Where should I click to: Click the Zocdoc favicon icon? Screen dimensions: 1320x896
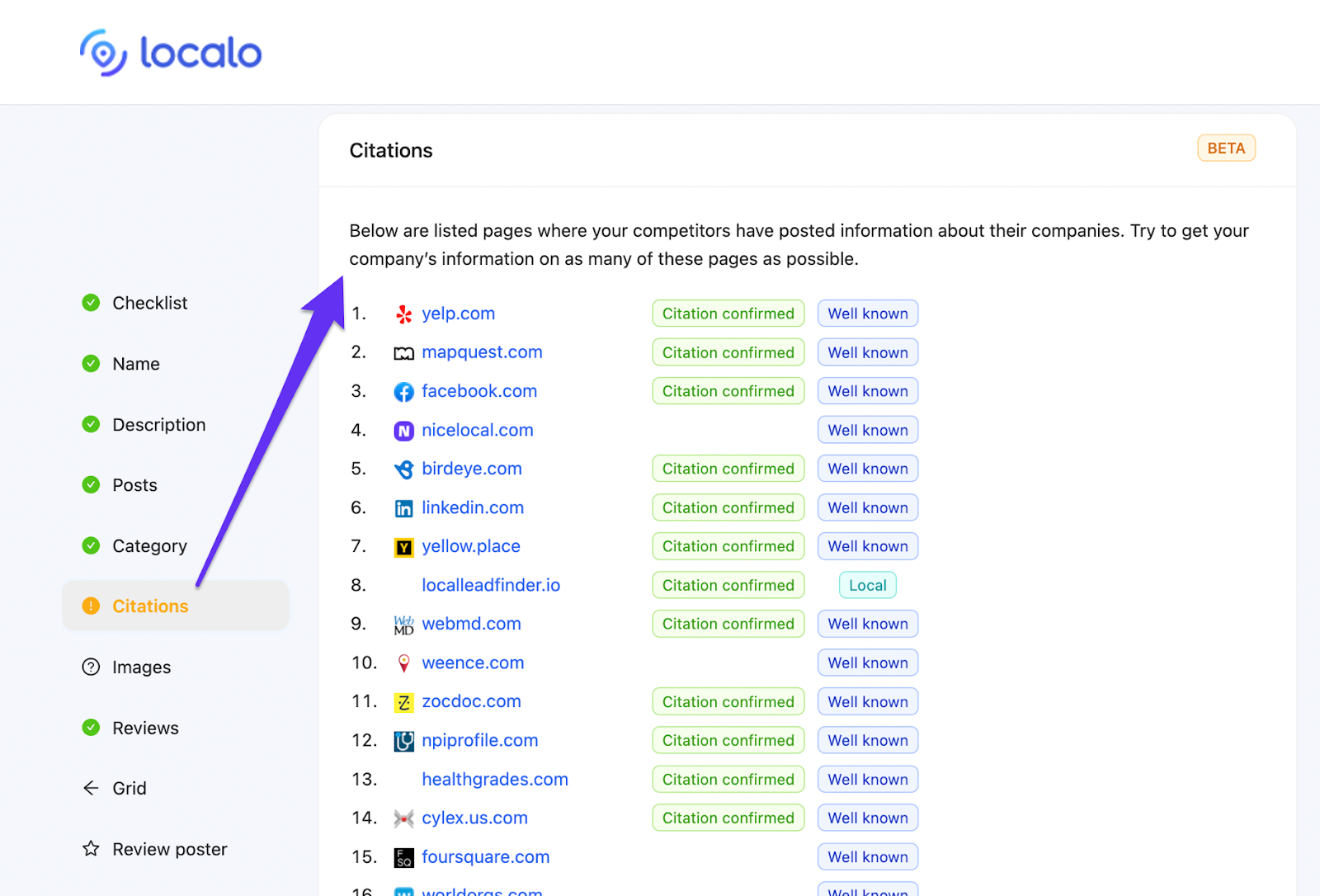403,702
